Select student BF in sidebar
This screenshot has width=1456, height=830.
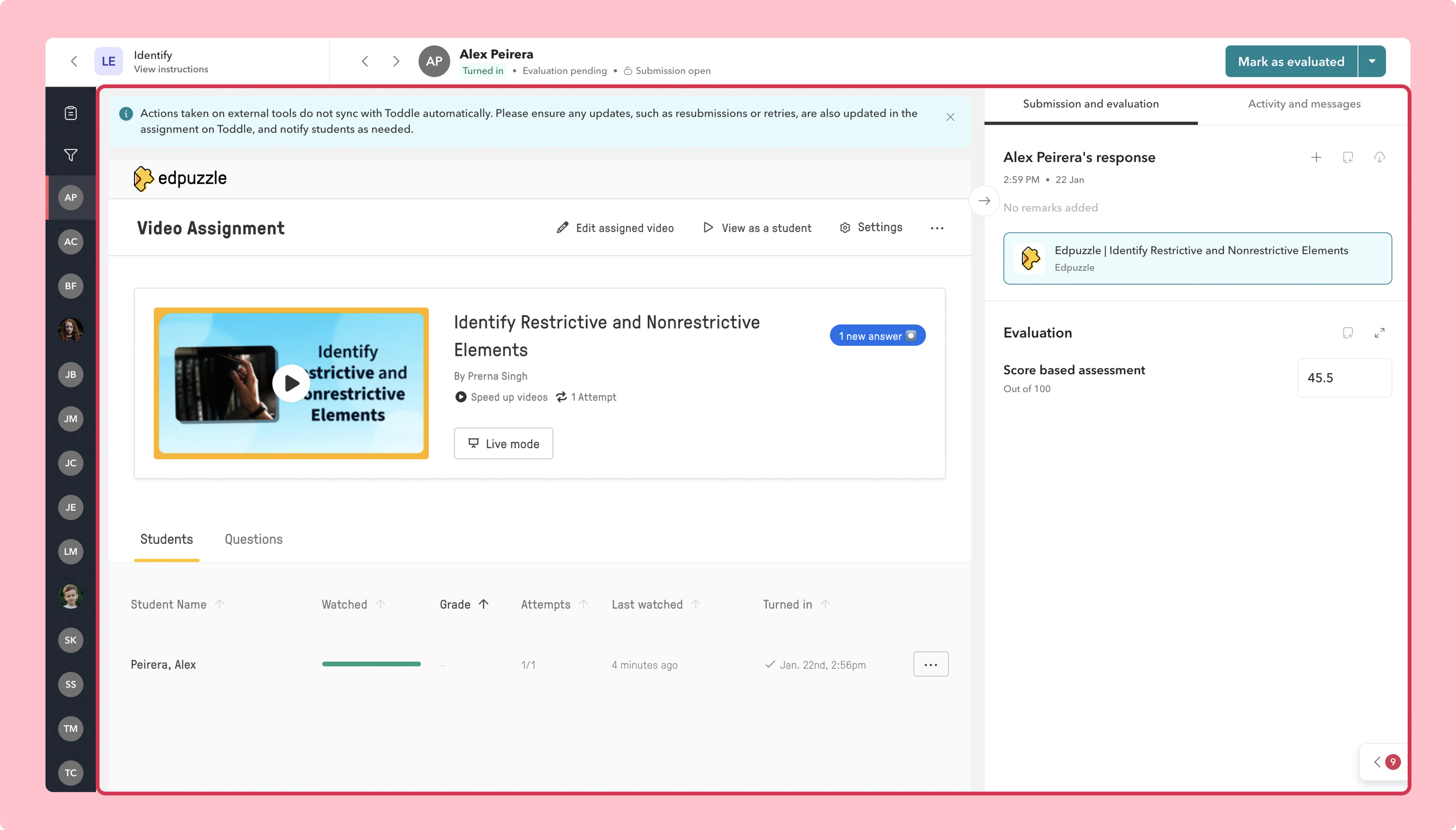(71, 286)
